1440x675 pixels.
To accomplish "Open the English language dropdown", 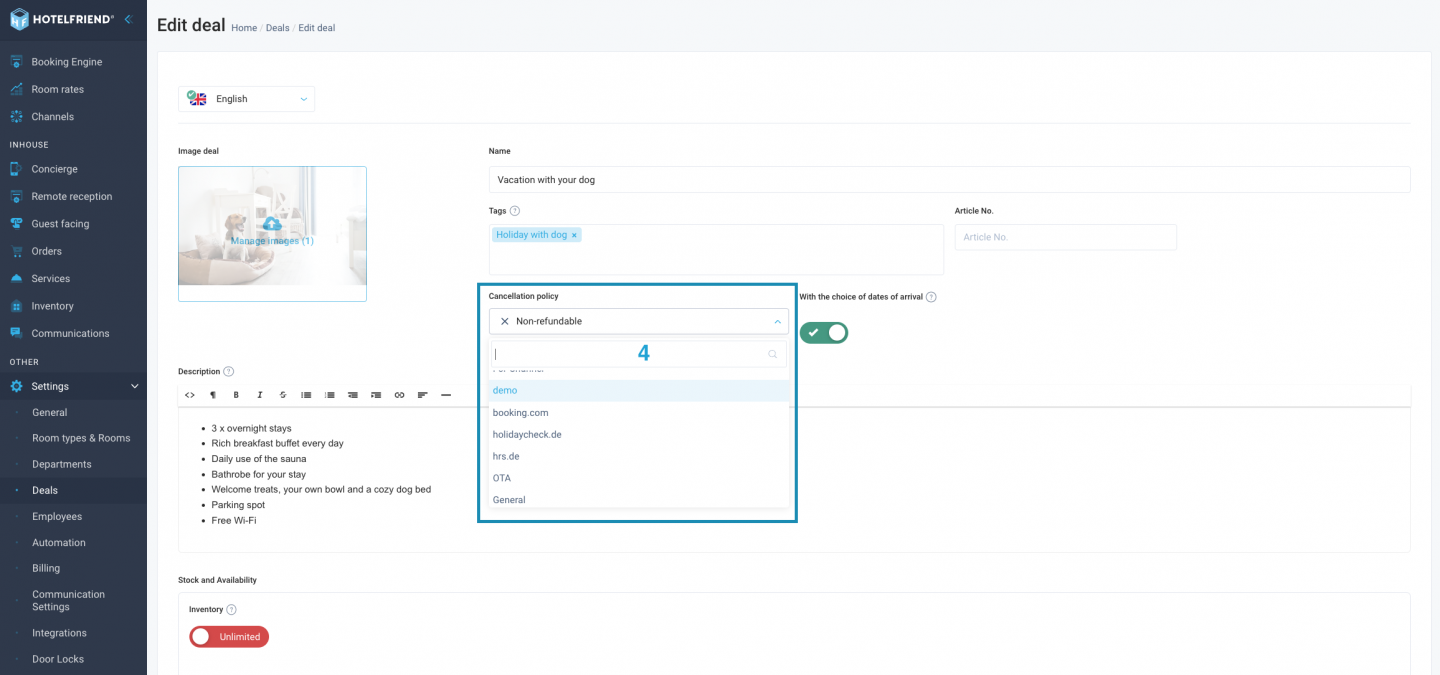I will 246,99.
